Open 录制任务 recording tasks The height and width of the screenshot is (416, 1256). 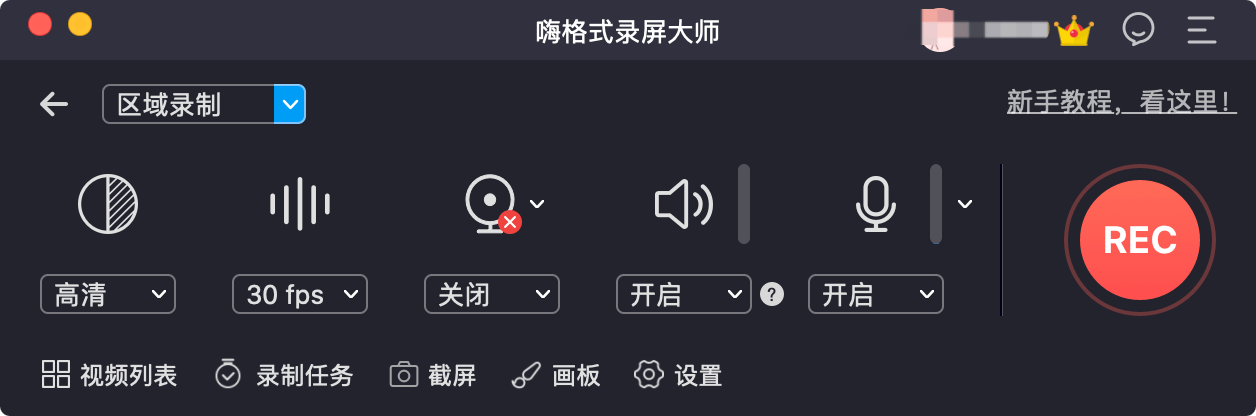coord(284,375)
